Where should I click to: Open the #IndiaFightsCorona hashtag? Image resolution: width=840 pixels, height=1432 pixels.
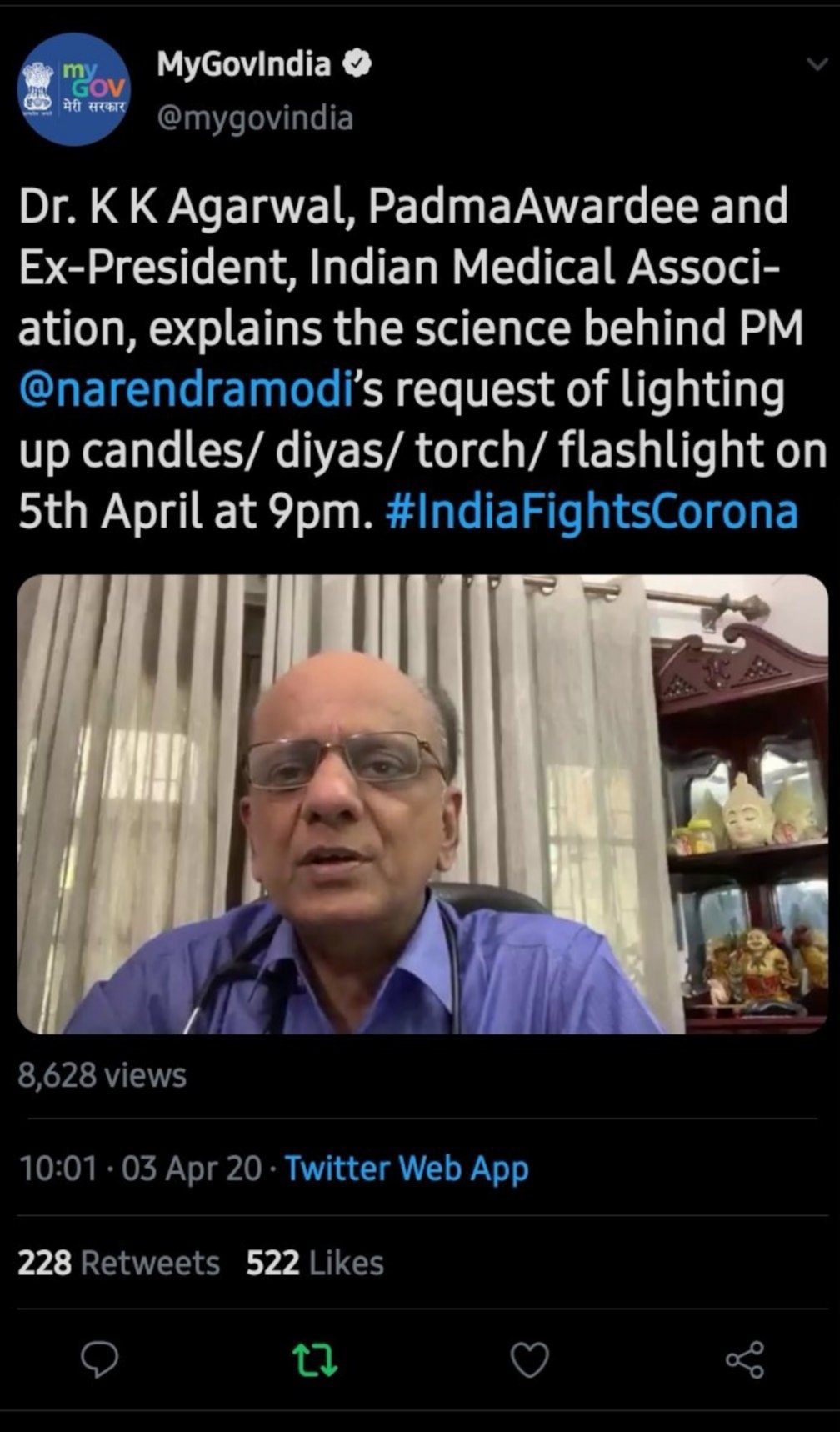tap(592, 511)
